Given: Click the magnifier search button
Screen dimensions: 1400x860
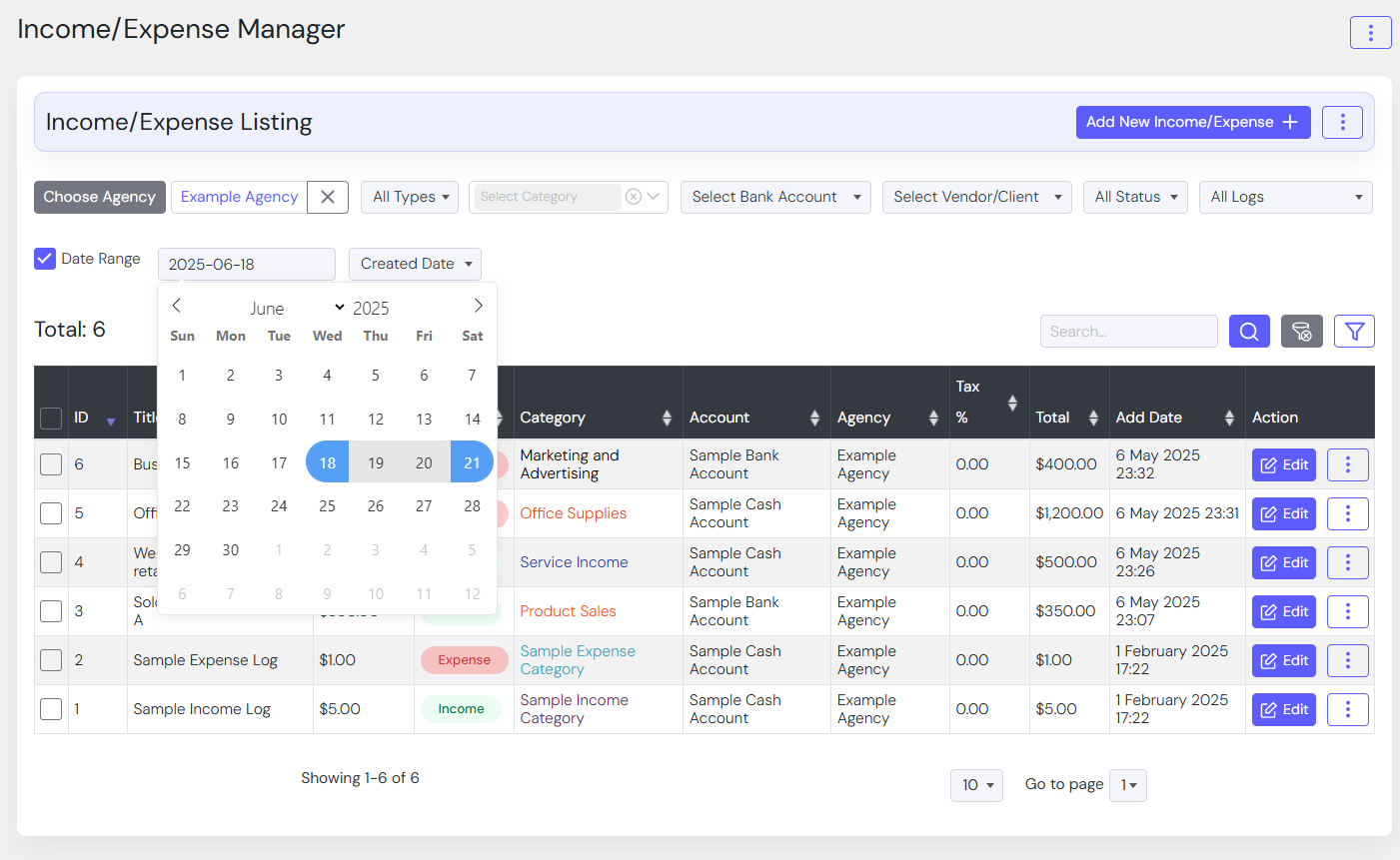Looking at the screenshot, I should pos(1249,332).
